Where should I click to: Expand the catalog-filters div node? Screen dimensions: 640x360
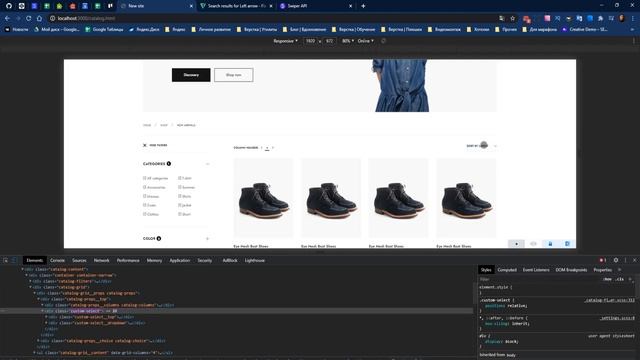[31, 281]
